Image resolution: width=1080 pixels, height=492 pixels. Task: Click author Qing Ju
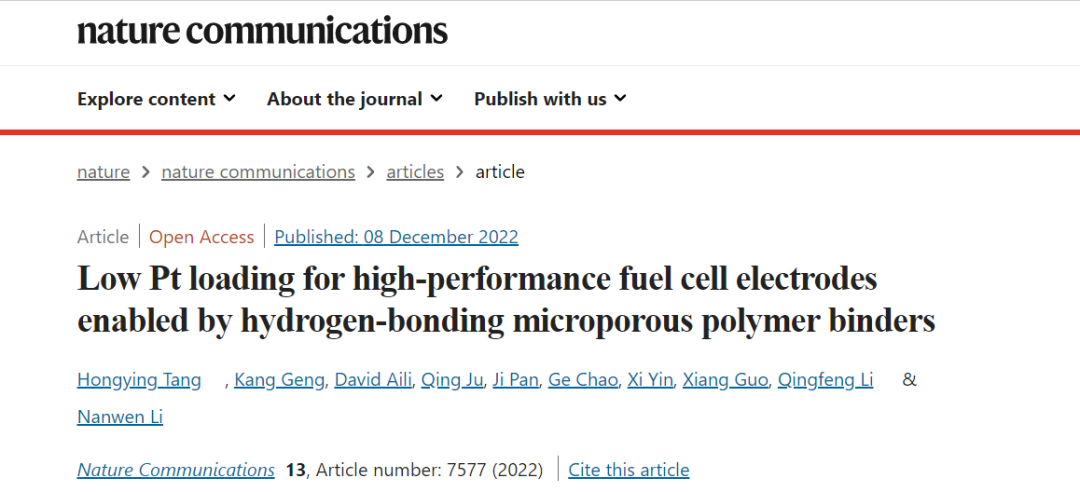tap(452, 380)
